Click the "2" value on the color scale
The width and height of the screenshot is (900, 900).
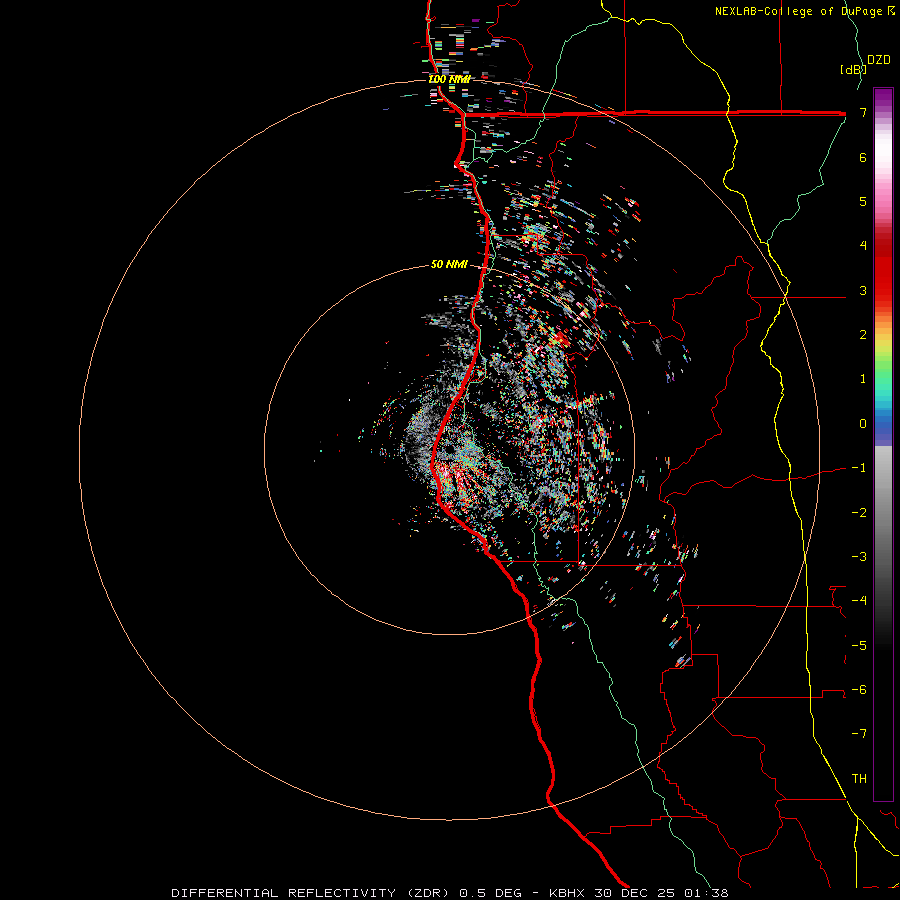[x=863, y=335]
